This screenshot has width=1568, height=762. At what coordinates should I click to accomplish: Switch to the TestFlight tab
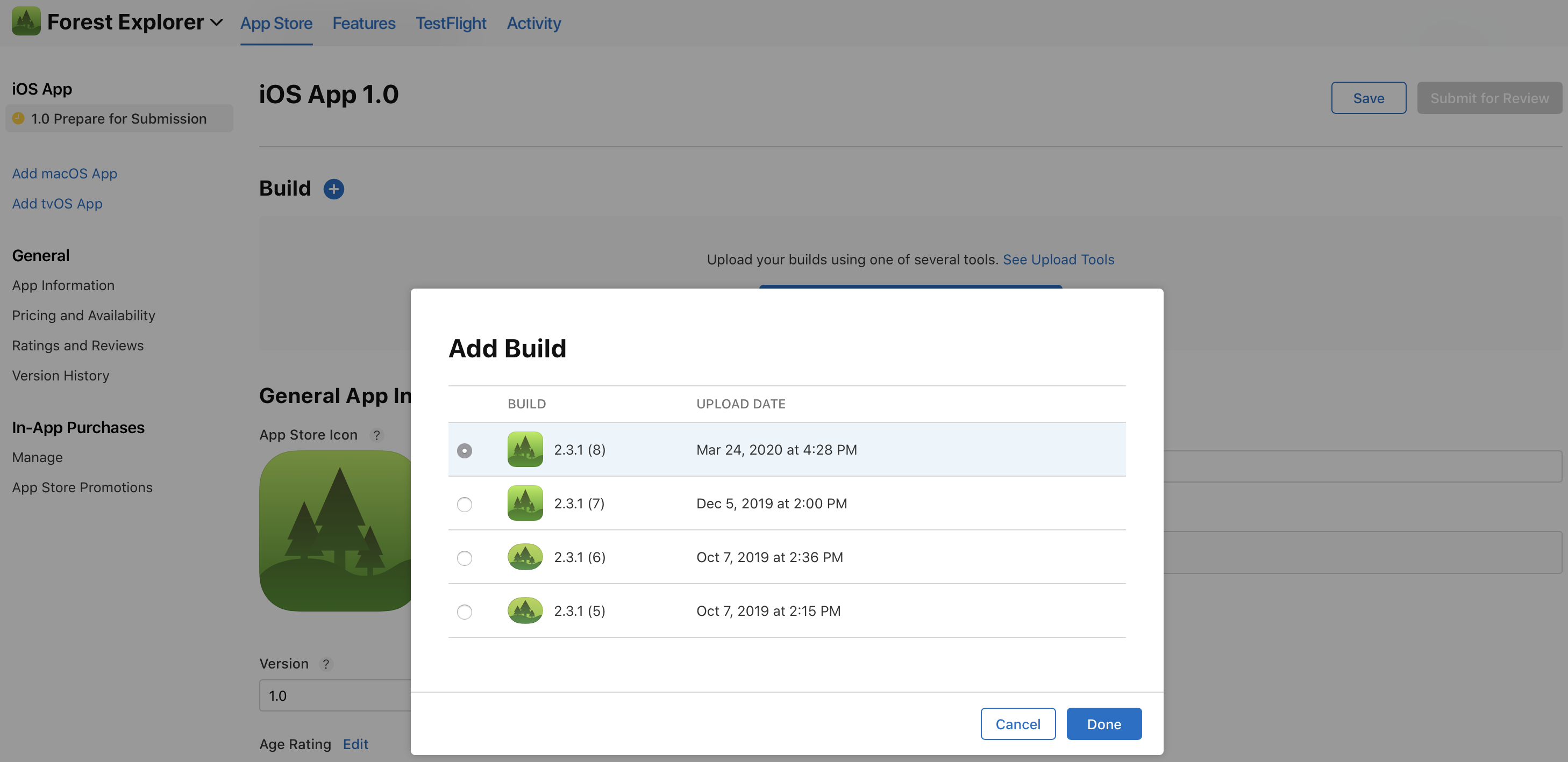tap(451, 22)
